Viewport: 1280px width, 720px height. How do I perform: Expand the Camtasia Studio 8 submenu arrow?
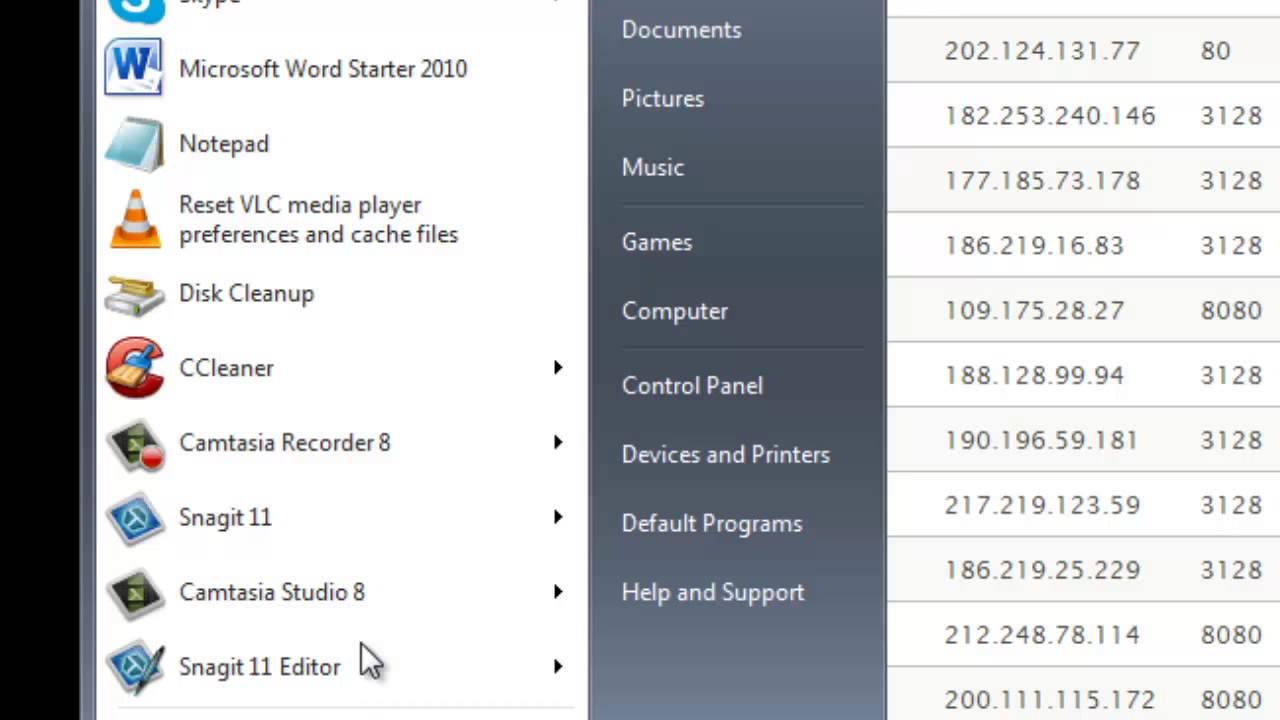(x=558, y=592)
